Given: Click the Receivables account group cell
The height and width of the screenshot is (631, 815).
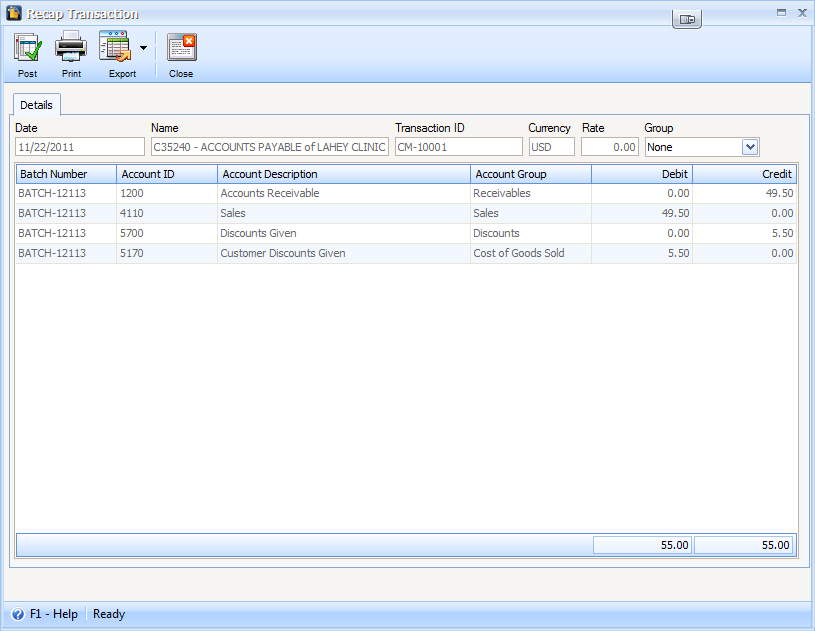Looking at the screenshot, I should tap(531, 193).
